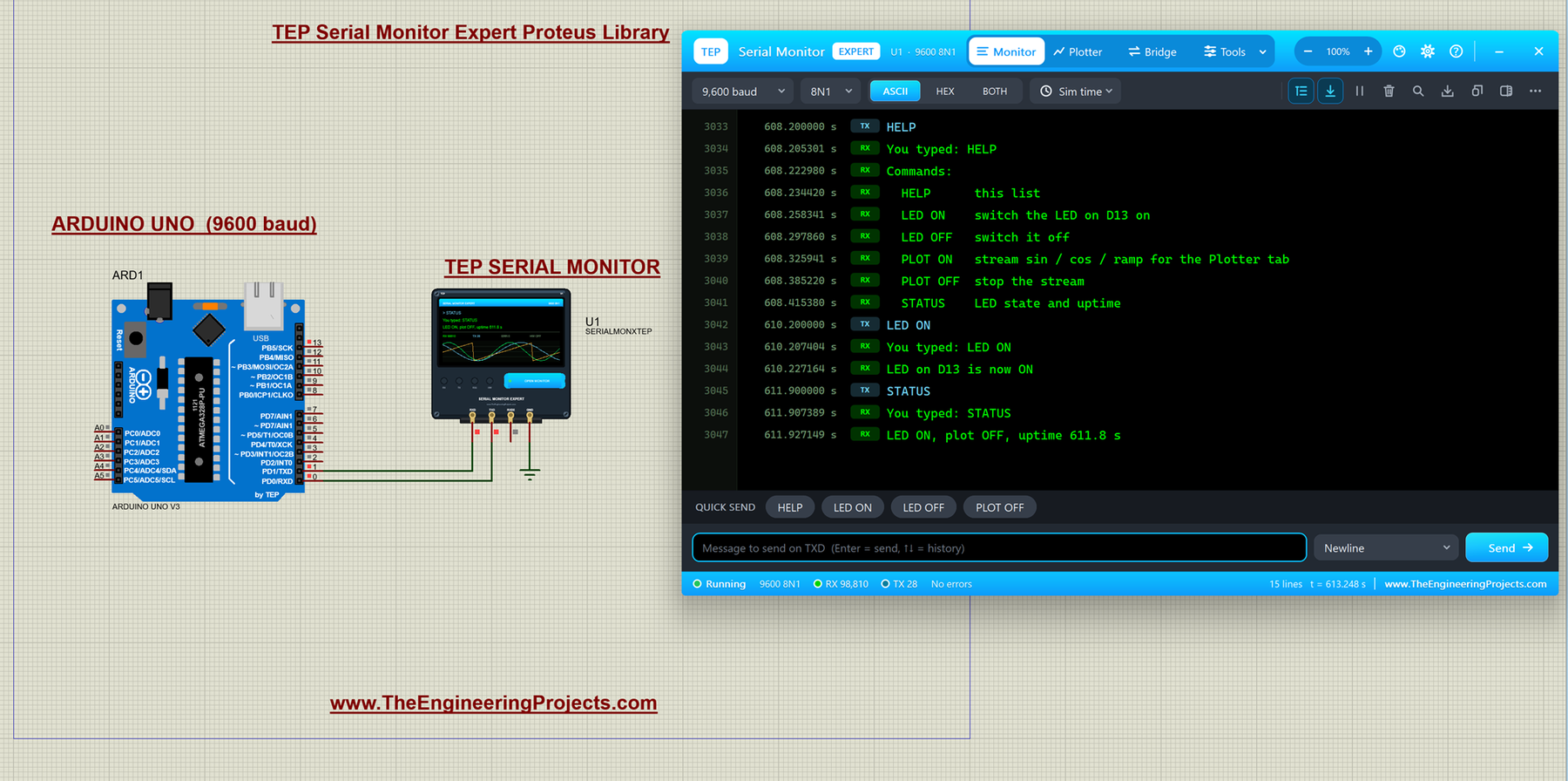Open www.TheEngineeringProjects.com link in status bar
This screenshot has width=1568, height=781.
(1465, 584)
